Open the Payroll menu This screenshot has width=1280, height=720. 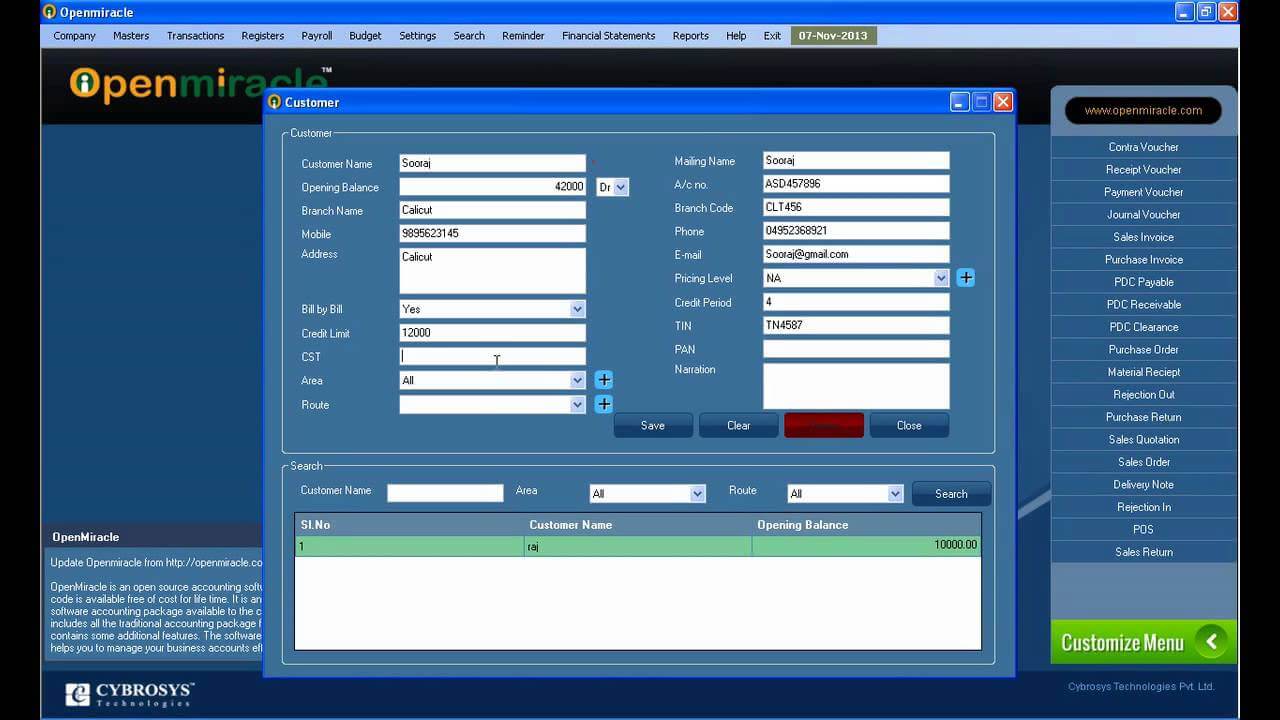tap(317, 35)
